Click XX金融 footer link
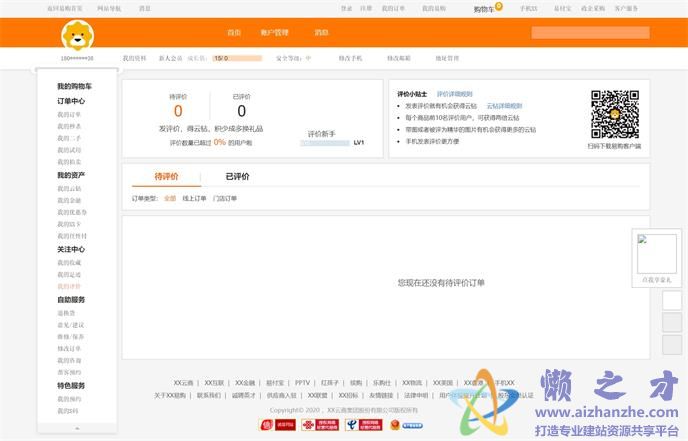This screenshot has width=688, height=441. click(x=245, y=383)
